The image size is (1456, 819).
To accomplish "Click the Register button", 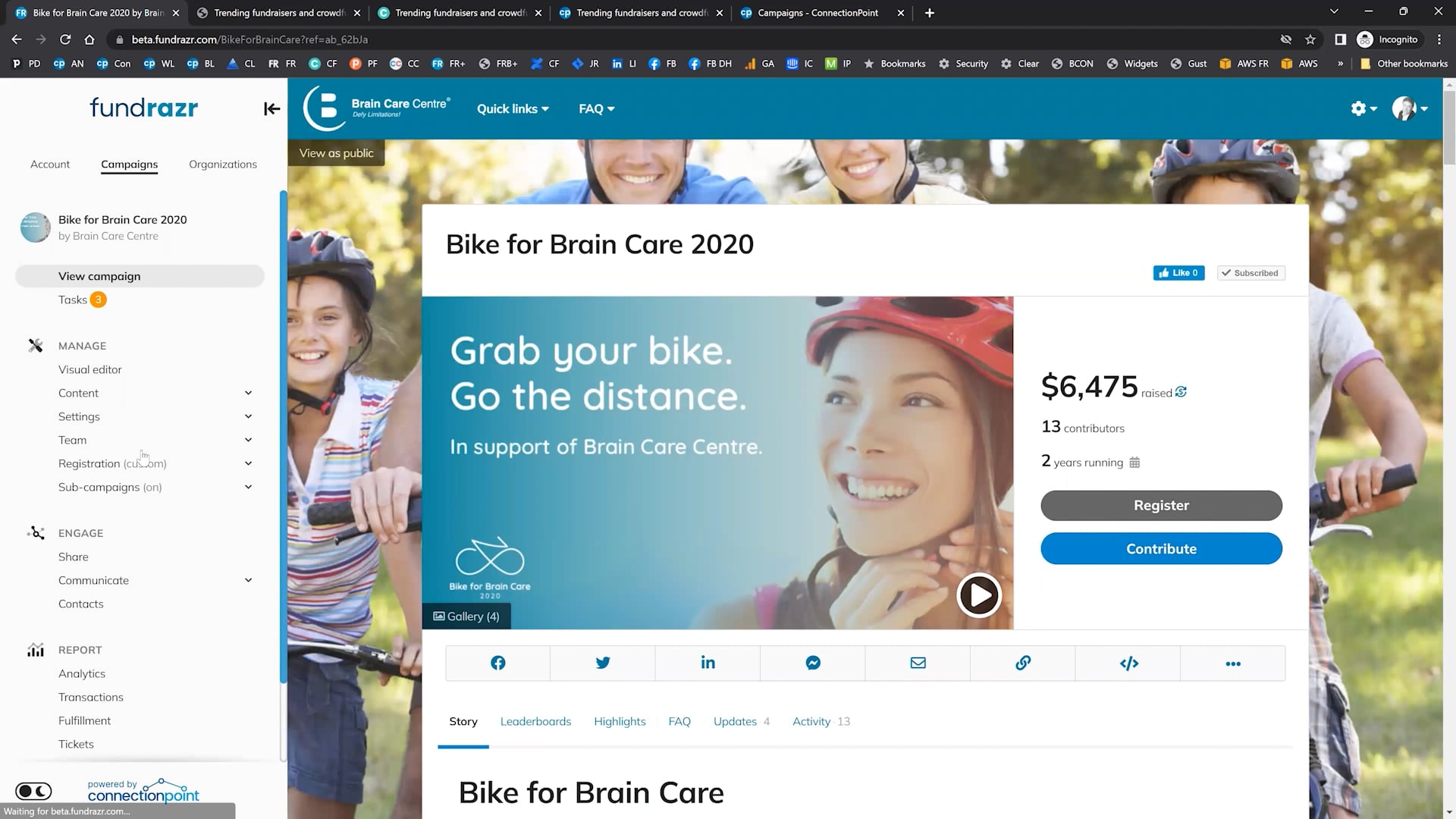I will click(x=1161, y=506).
